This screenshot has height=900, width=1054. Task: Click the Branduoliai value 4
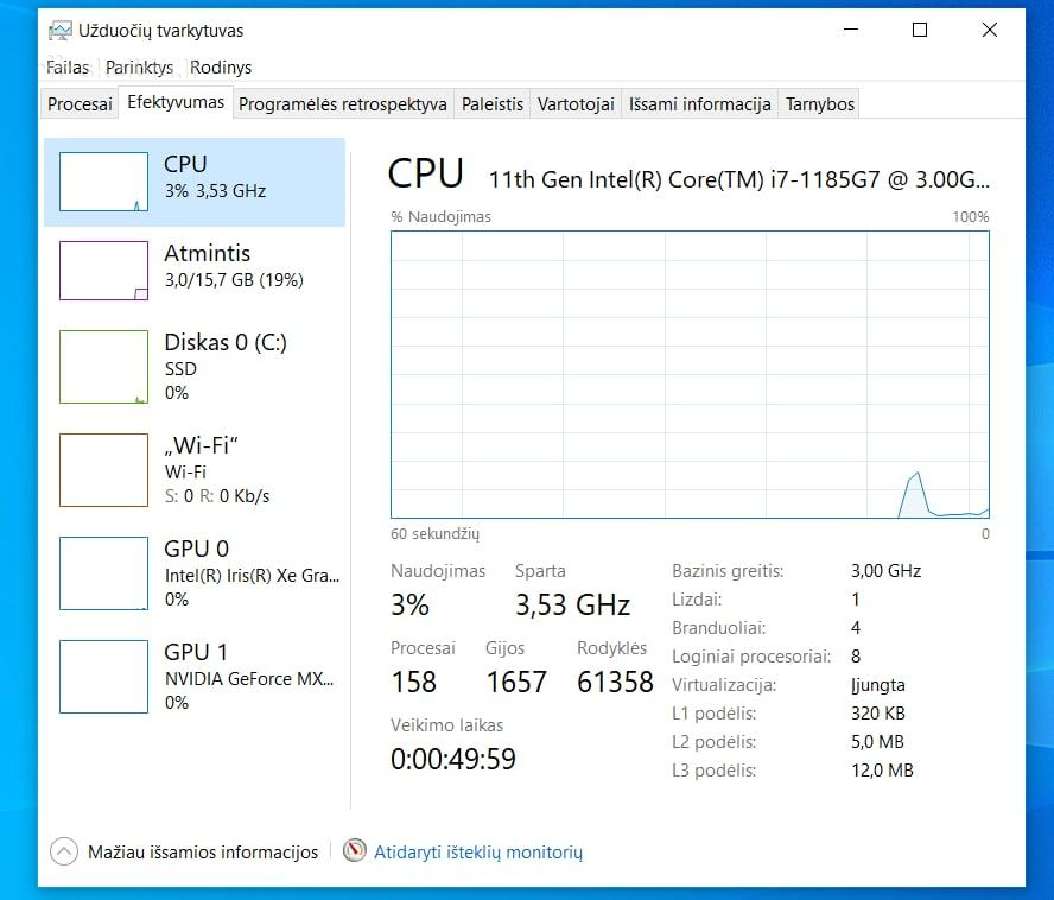coord(856,627)
